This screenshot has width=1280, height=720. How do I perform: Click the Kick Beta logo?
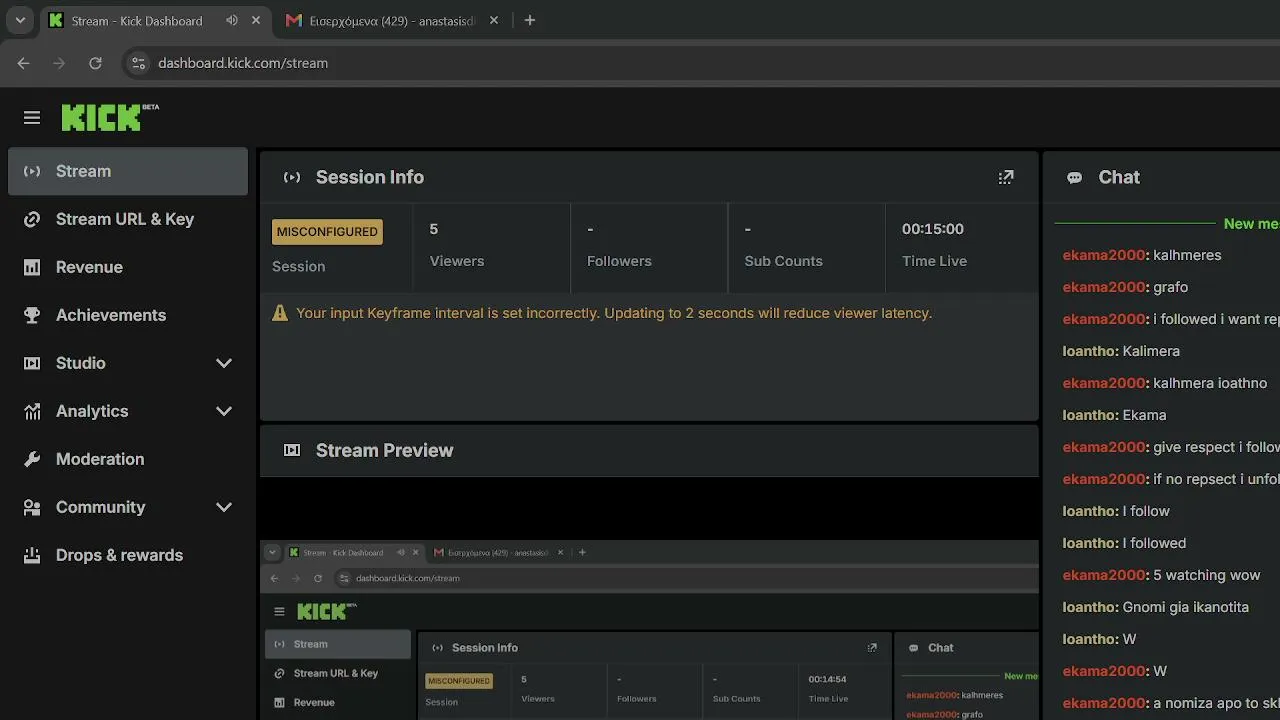[110, 117]
